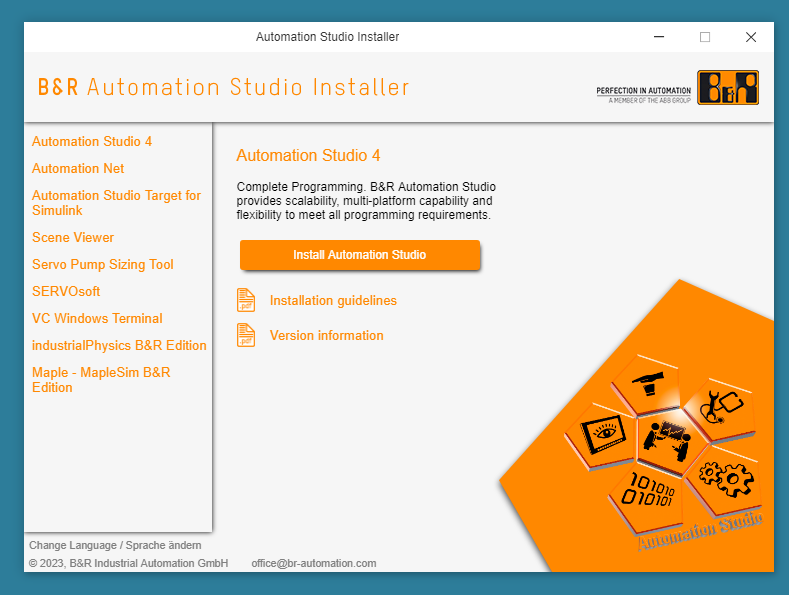The height and width of the screenshot is (595, 789).
Task: Click the Automation Studio 4 heading text
Action: click(308, 156)
